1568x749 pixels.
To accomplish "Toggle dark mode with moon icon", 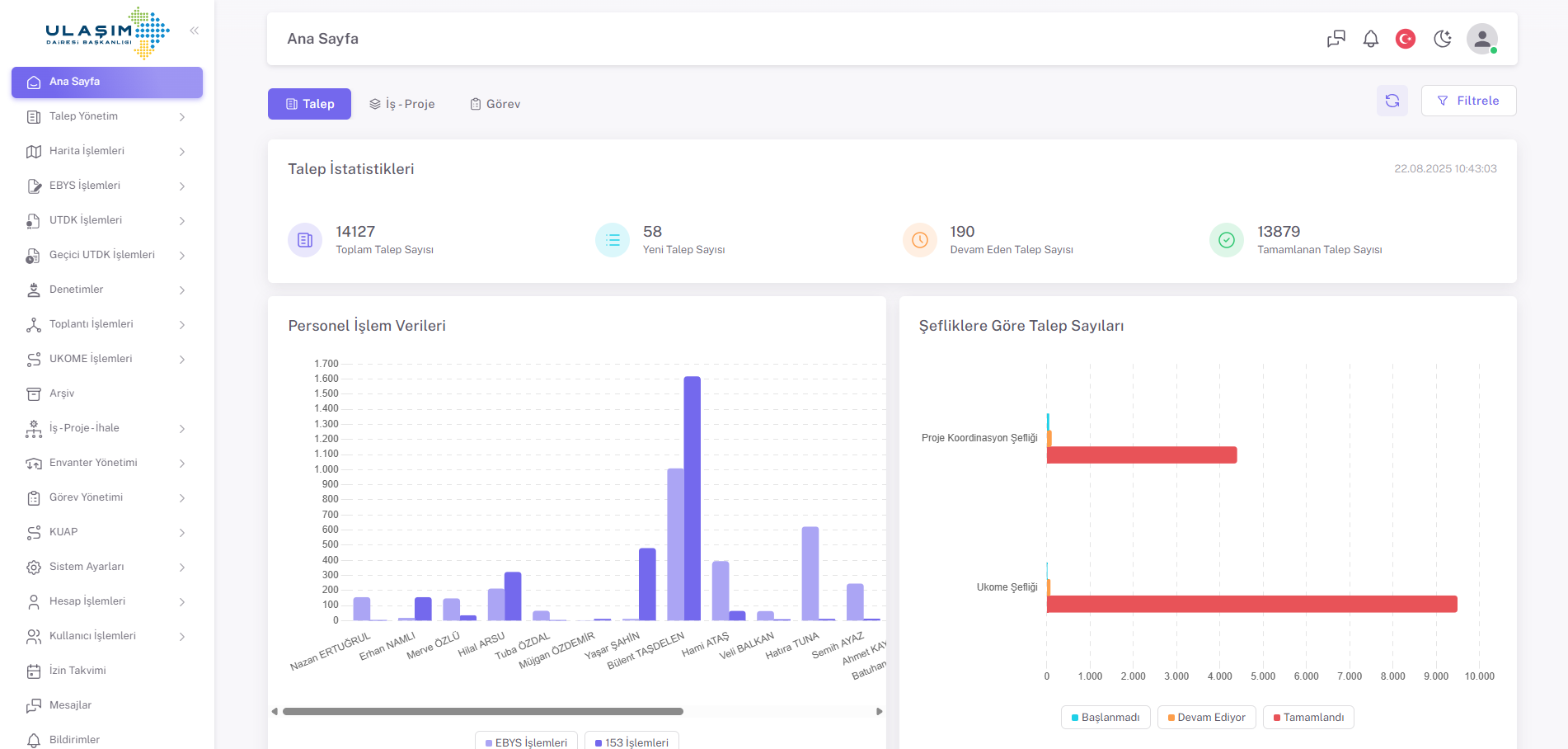I will (x=1442, y=39).
